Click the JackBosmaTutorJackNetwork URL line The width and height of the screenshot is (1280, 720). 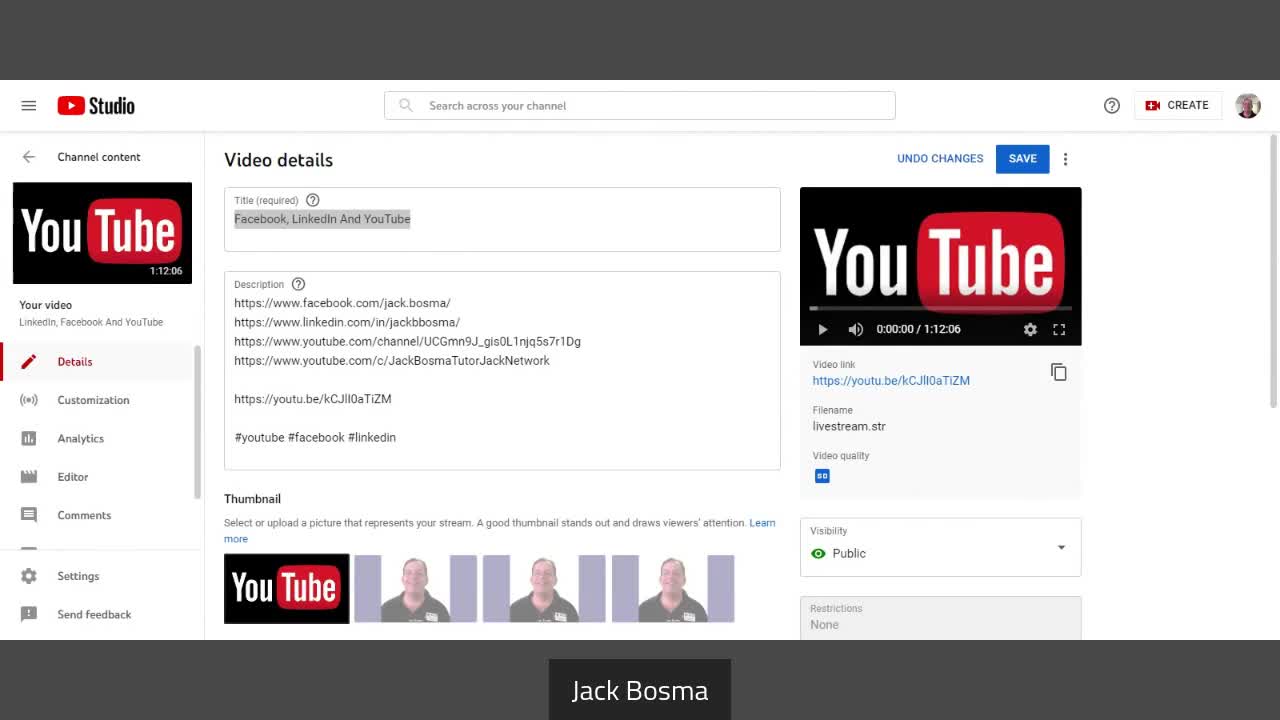(392, 360)
